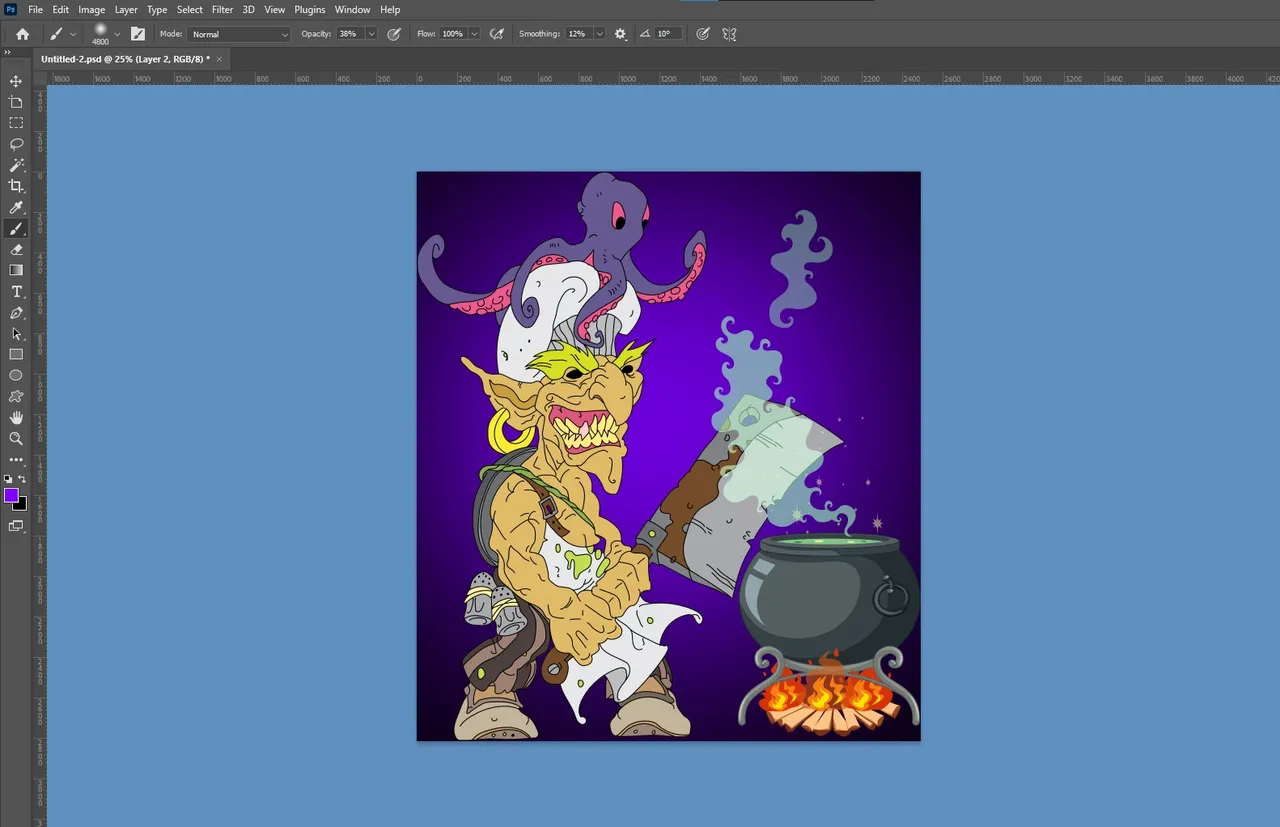The width and height of the screenshot is (1280, 827).
Task: Select the Horizontal Type tool
Action: tap(16, 292)
